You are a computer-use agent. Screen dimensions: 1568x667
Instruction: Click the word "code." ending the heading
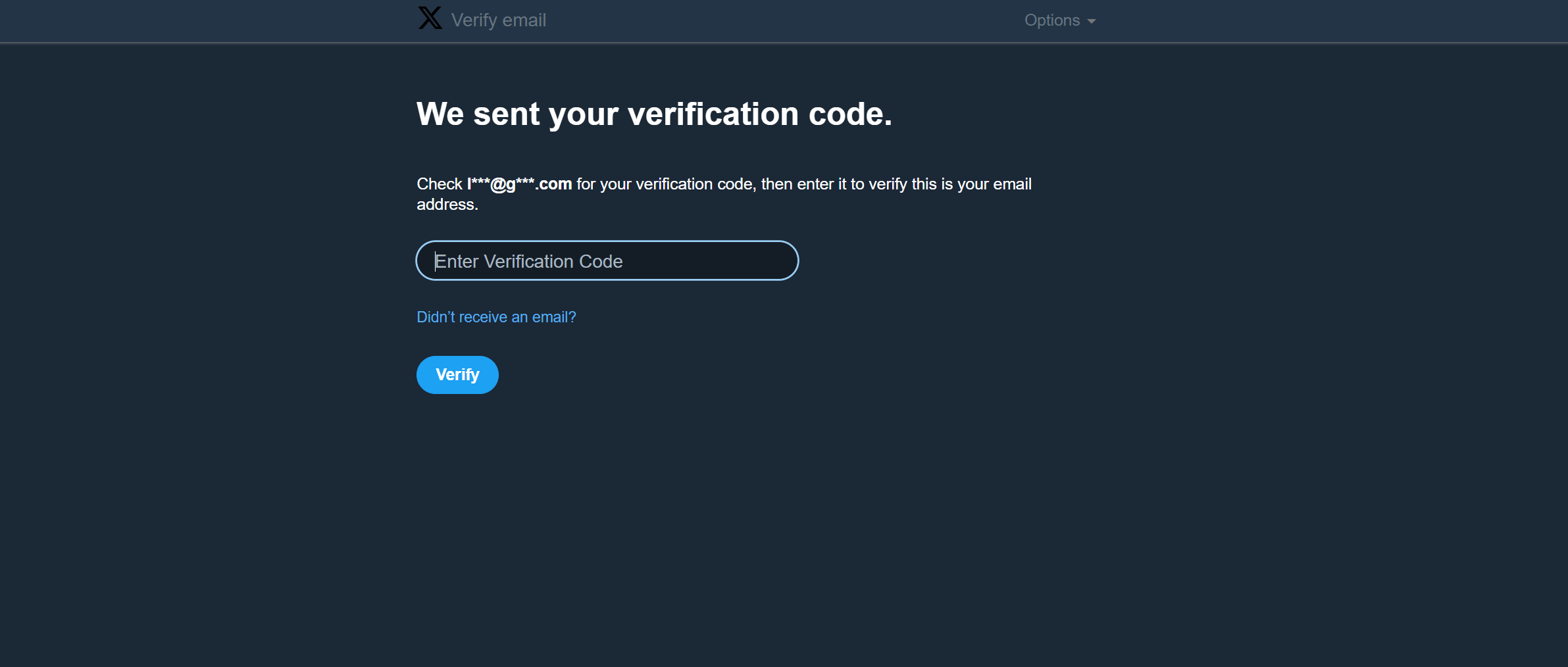click(x=849, y=114)
